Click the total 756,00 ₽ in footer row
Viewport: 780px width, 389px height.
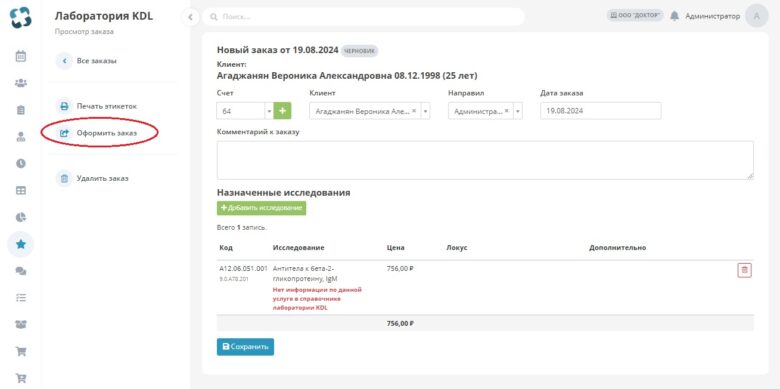[x=400, y=323]
